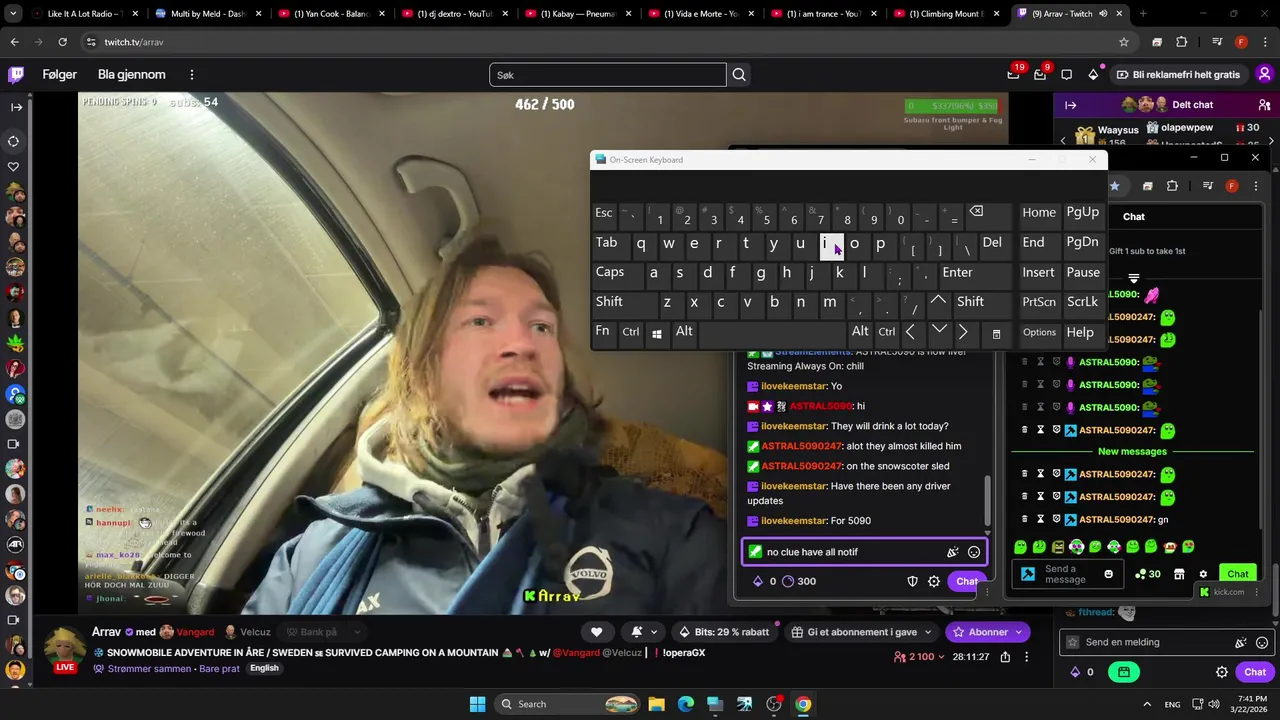Screen dimensions: 1280x720
Task: Open emote picker in popout Twitch chat
Action: click(x=974, y=552)
